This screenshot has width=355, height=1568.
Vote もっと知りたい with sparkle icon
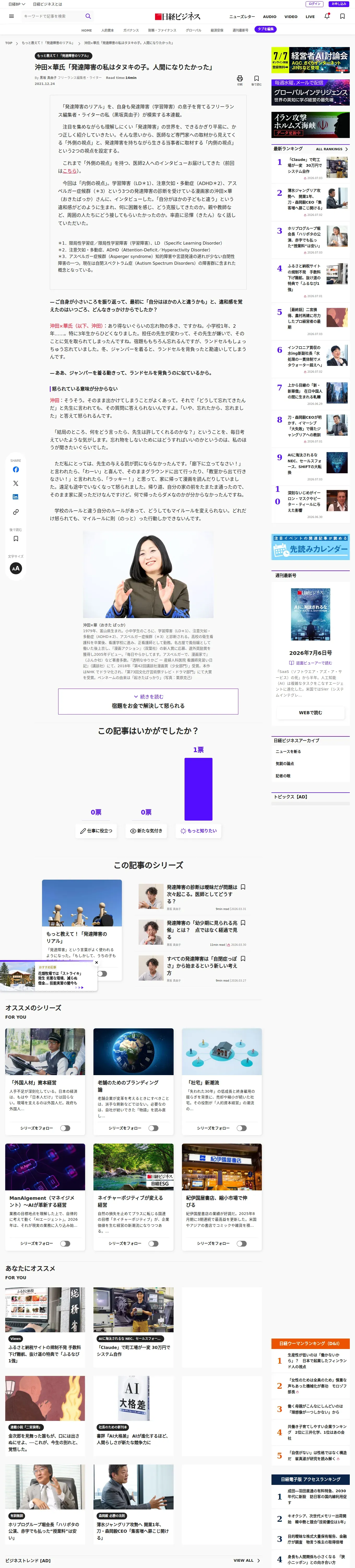[199, 830]
